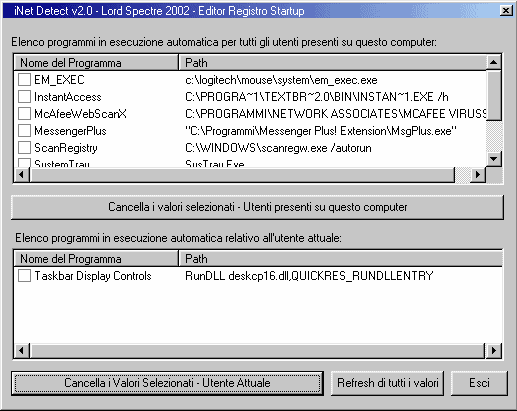
Task: Click the upper list's scroll-up arrow
Action: click(494, 62)
